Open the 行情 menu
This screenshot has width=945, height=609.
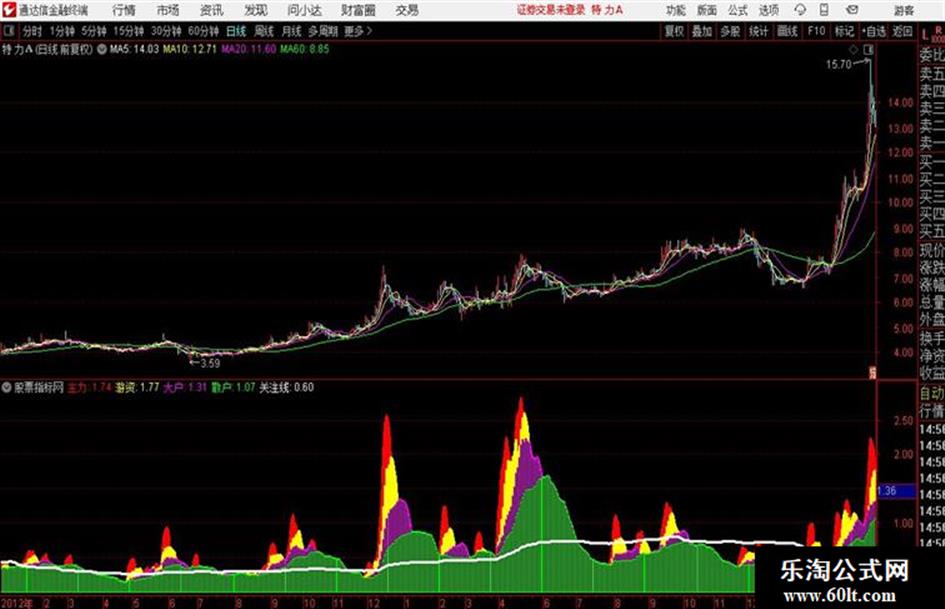coord(124,10)
